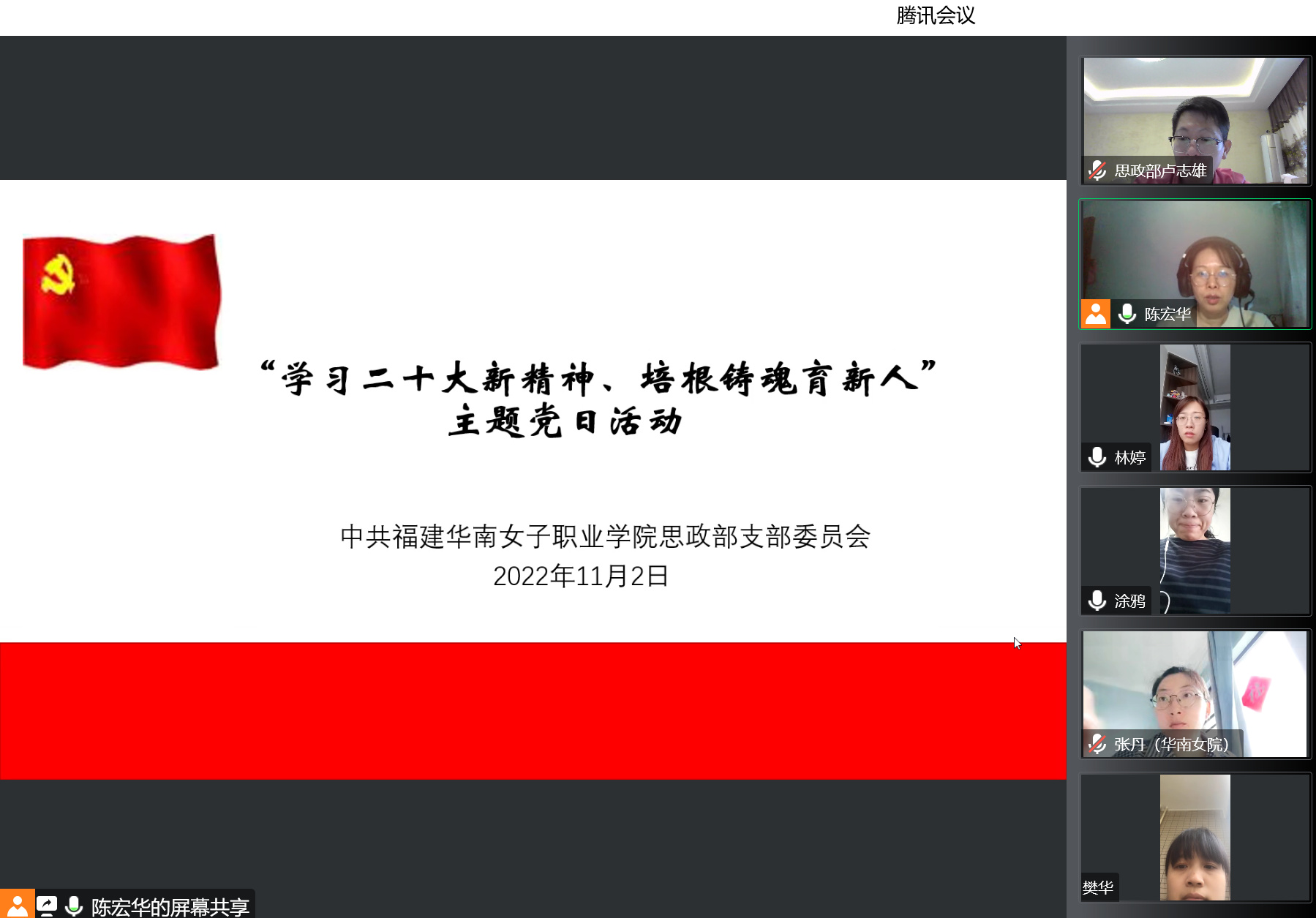1316x918 pixels.
Task: Select 林婷's video feed
Action: coord(1195,407)
